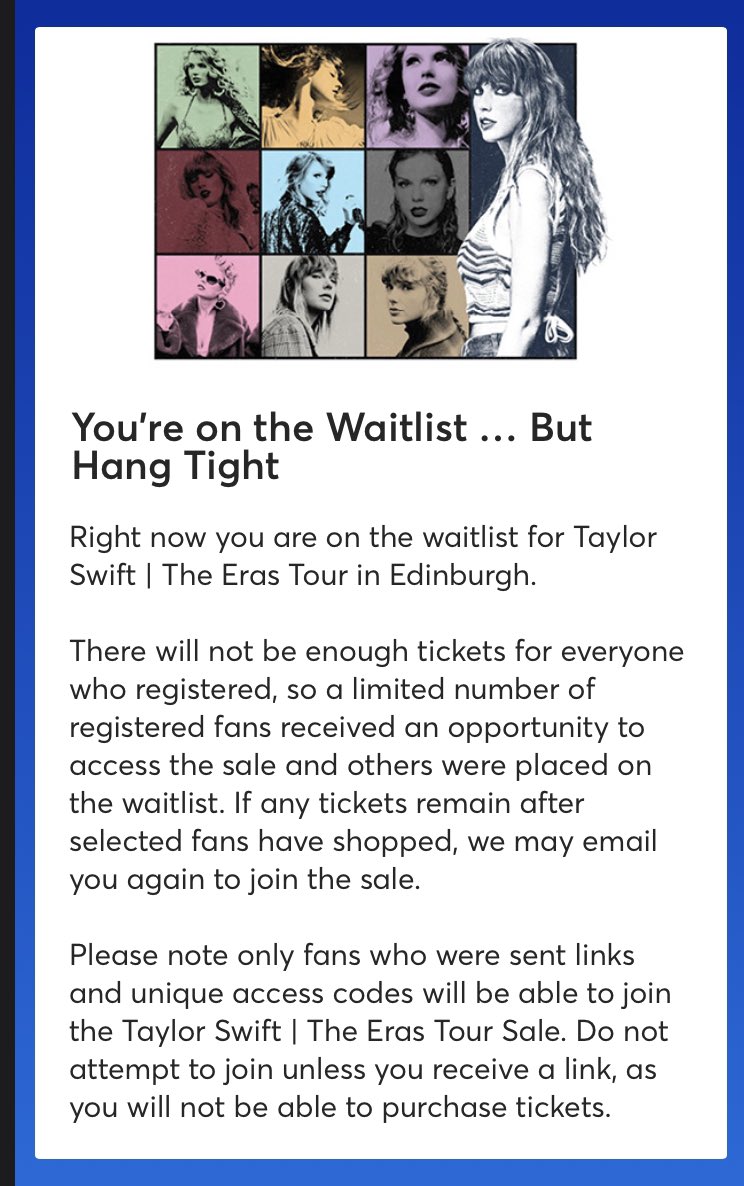Viewport: 744px width, 1186px height.
Task: Click the word "Edinburgh" in the first paragraph
Action: [x=463, y=576]
